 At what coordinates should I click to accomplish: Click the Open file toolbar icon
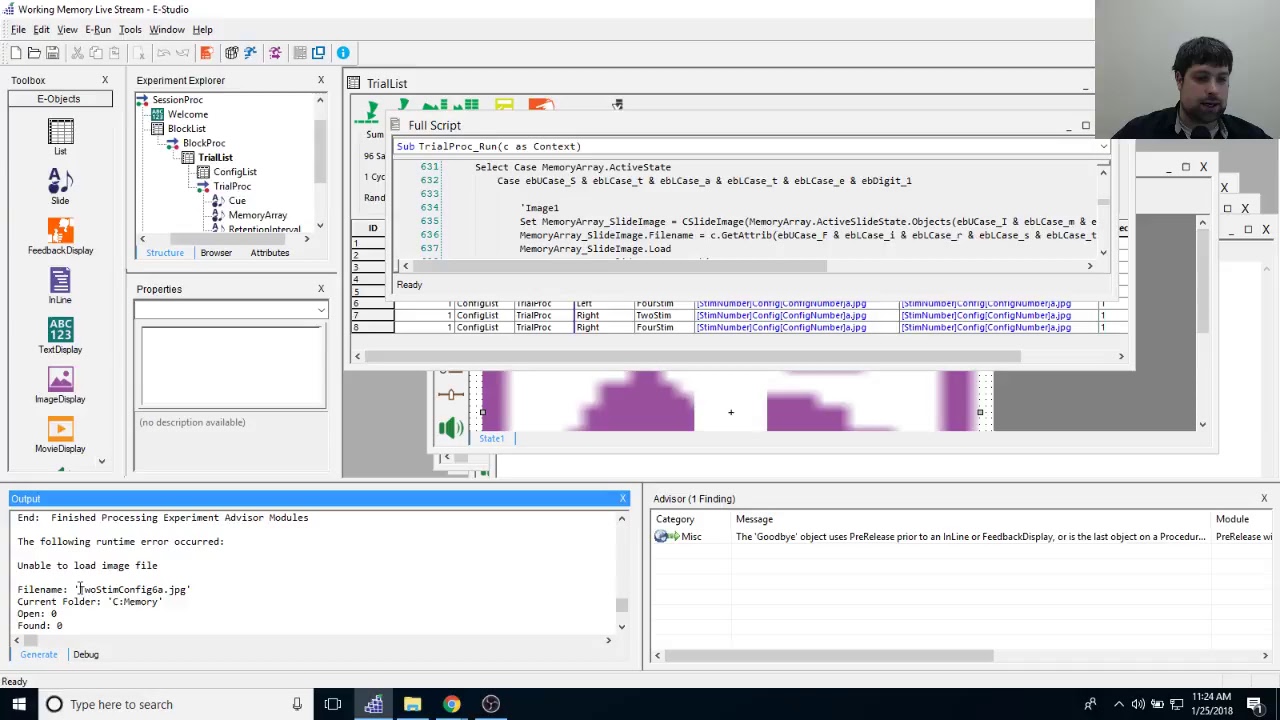pos(34,53)
